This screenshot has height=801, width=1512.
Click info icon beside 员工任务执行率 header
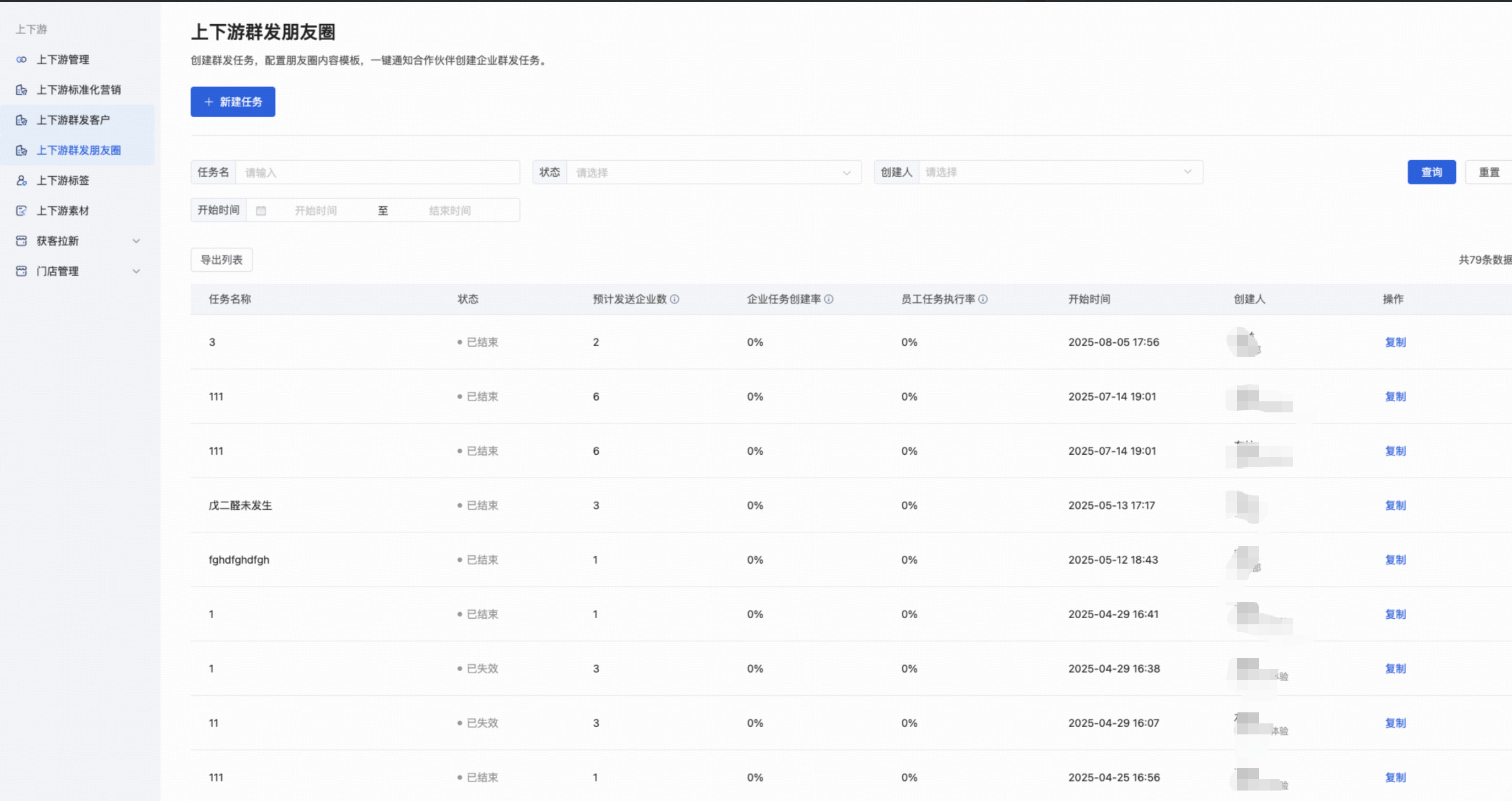(x=983, y=299)
